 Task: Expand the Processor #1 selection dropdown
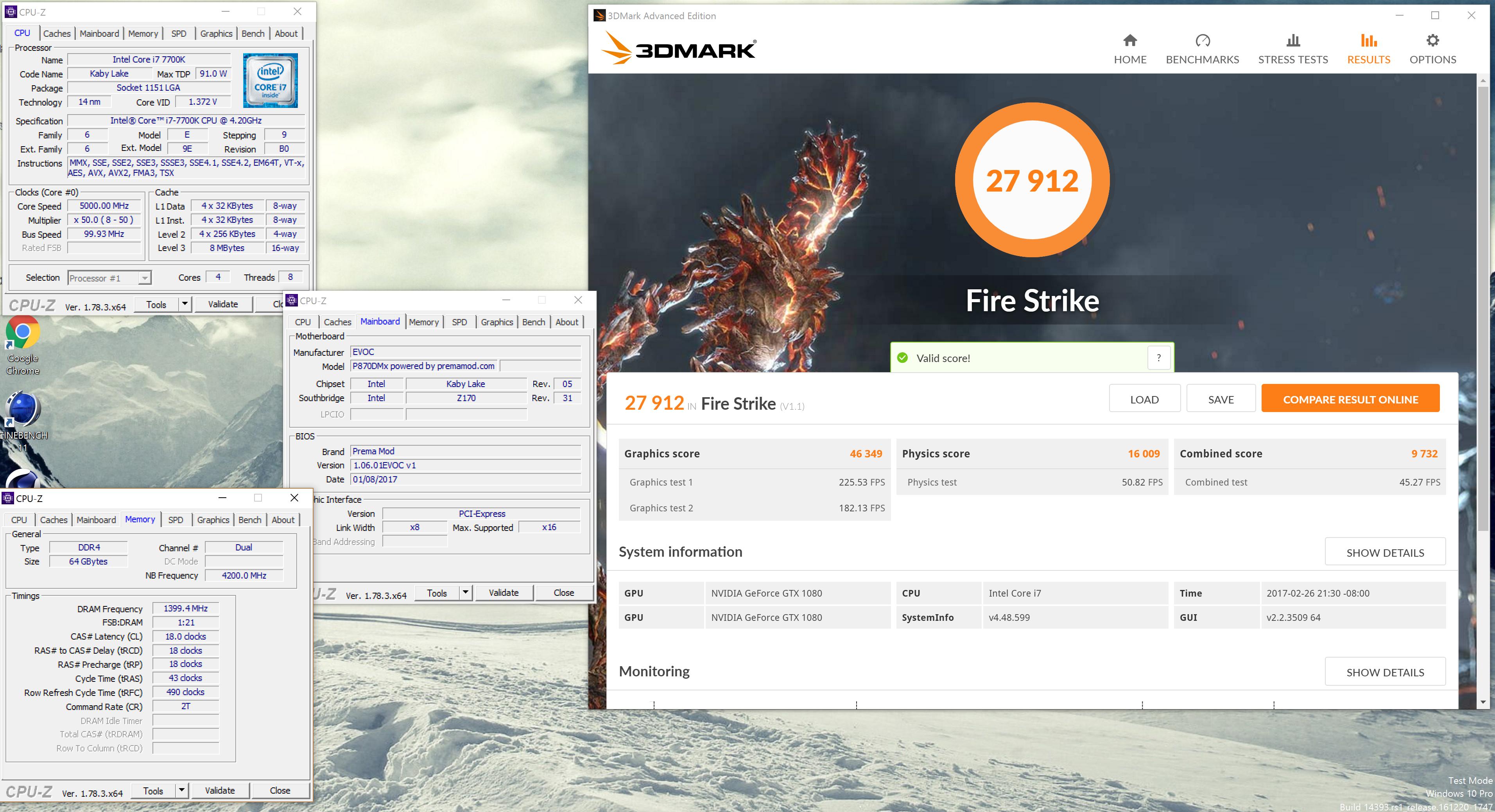(145, 279)
